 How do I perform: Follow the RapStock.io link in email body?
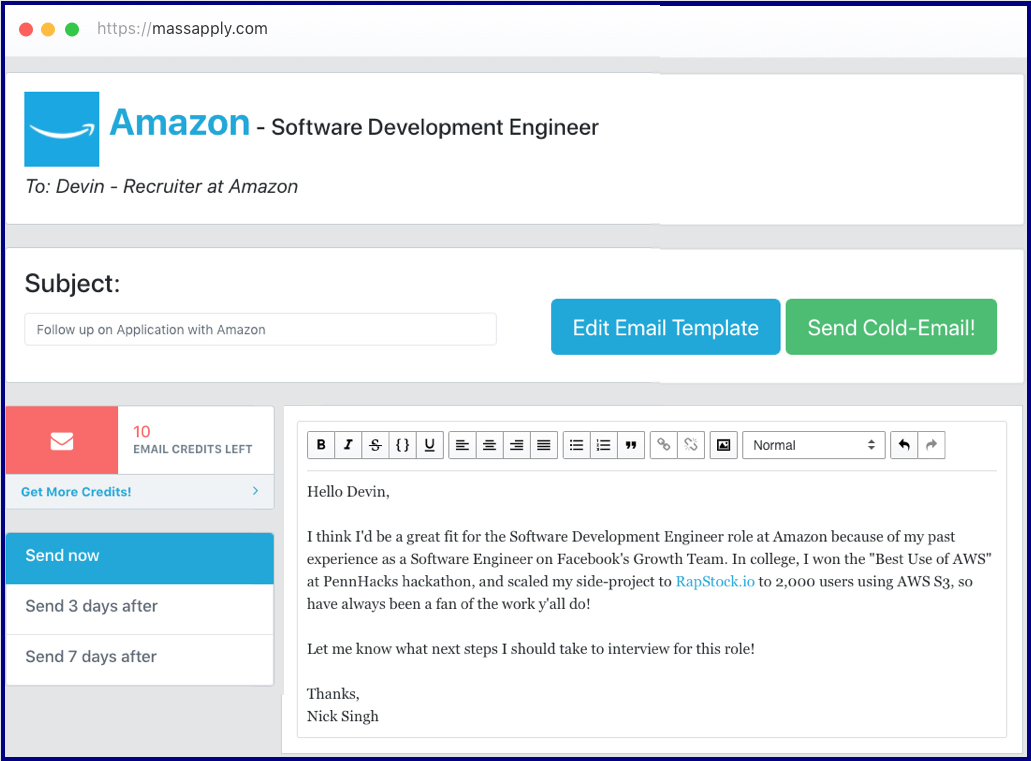click(715, 581)
